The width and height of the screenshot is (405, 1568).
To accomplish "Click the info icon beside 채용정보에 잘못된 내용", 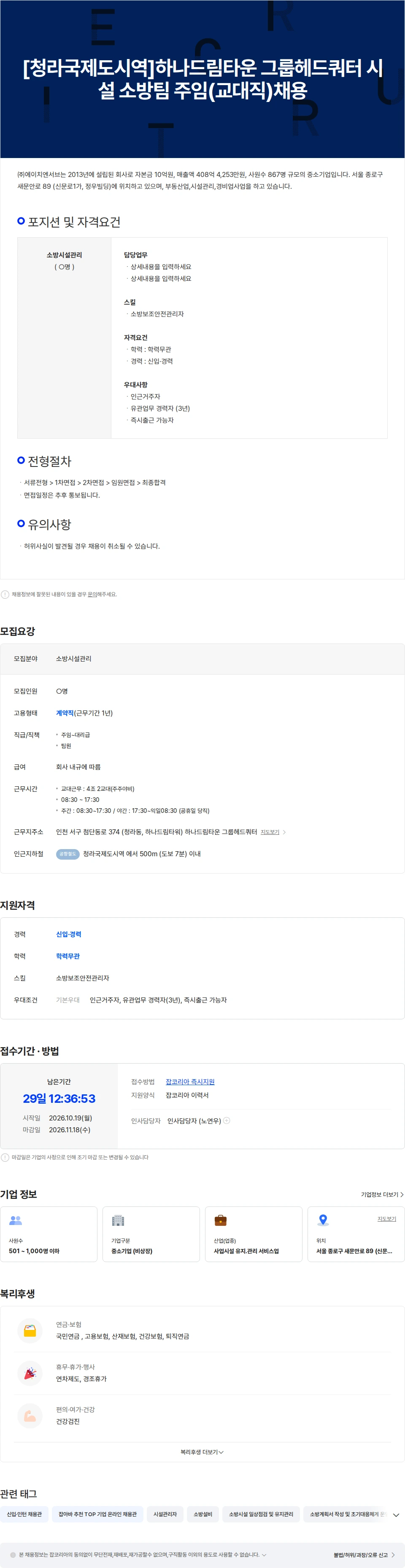I will [5, 594].
